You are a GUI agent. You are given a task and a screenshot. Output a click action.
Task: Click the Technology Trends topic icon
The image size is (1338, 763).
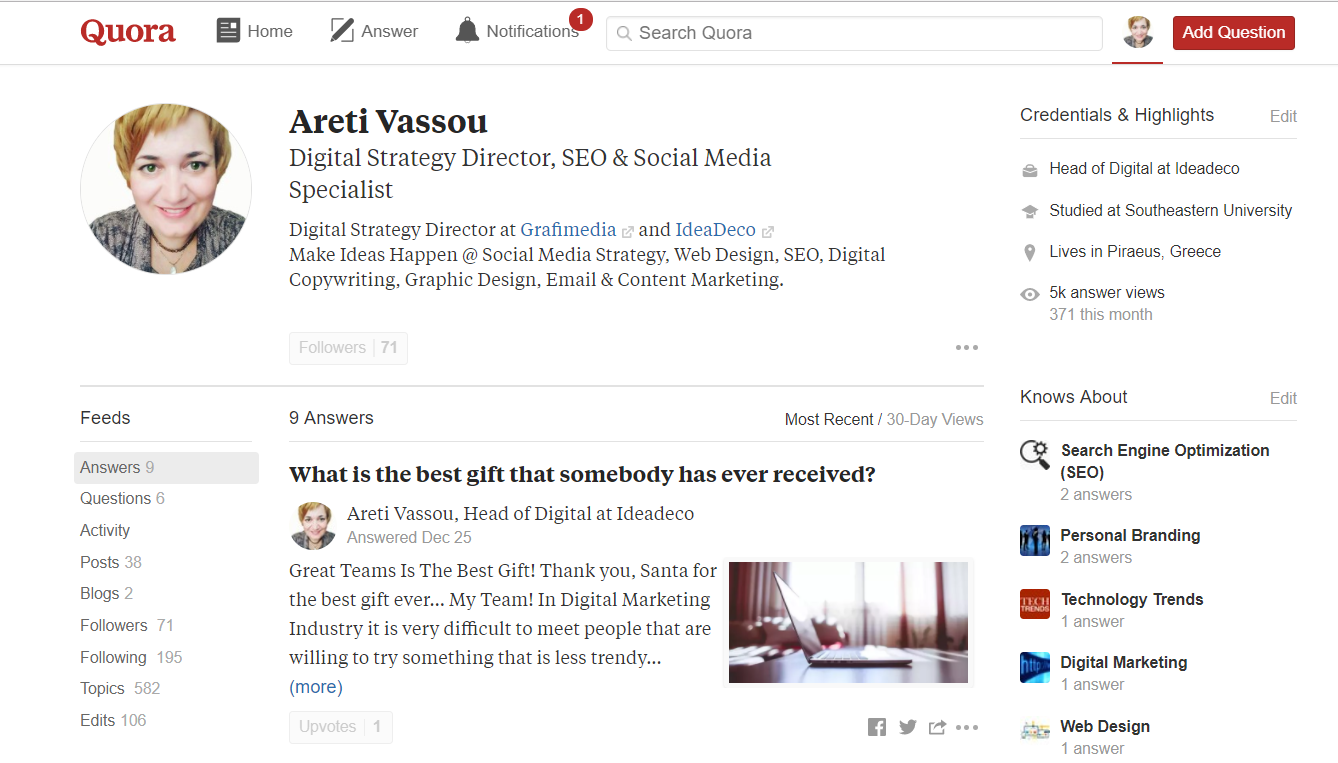click(x=1034, y=604)
